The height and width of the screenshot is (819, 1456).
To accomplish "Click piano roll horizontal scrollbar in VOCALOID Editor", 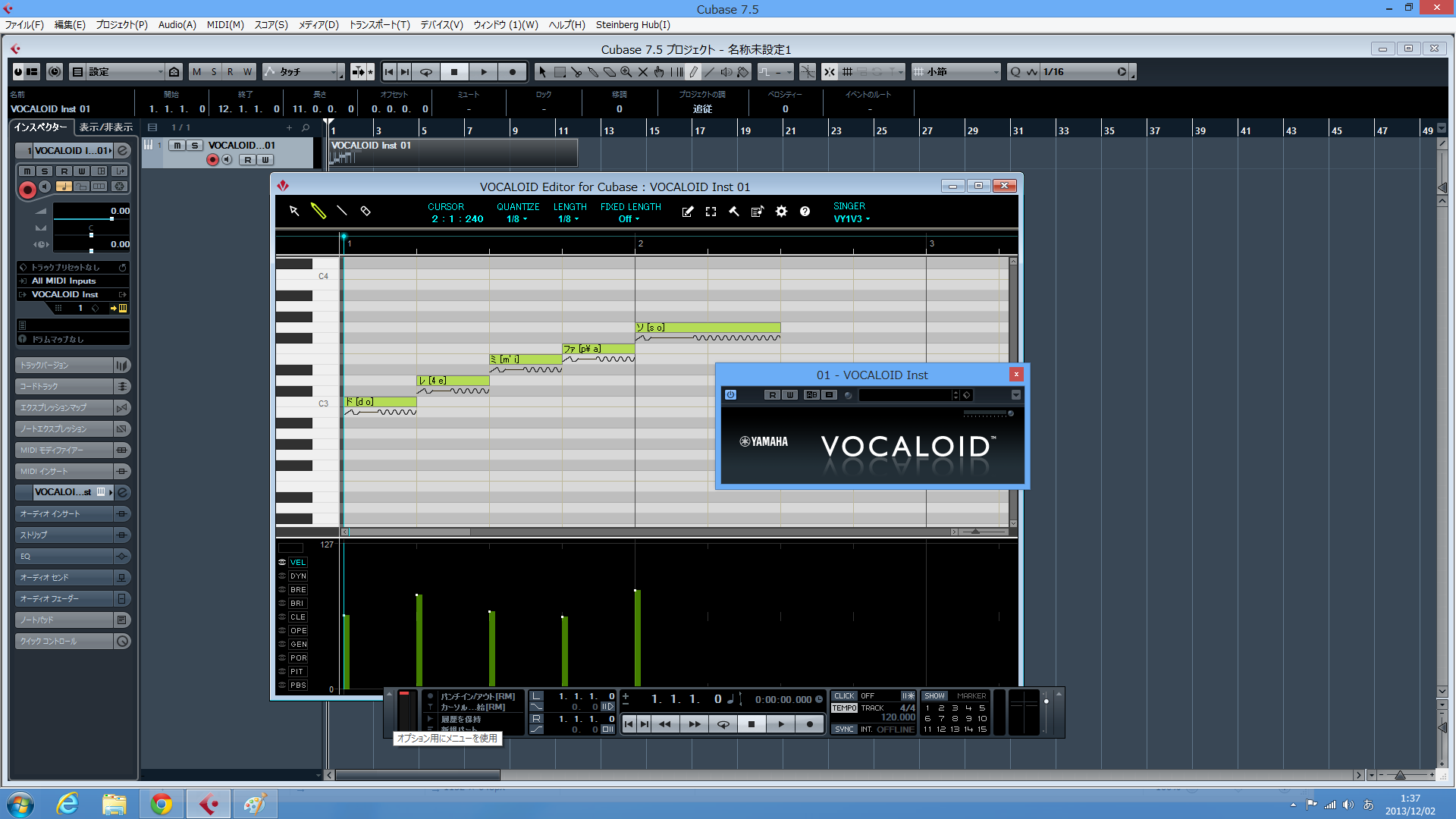I will 409,532.
